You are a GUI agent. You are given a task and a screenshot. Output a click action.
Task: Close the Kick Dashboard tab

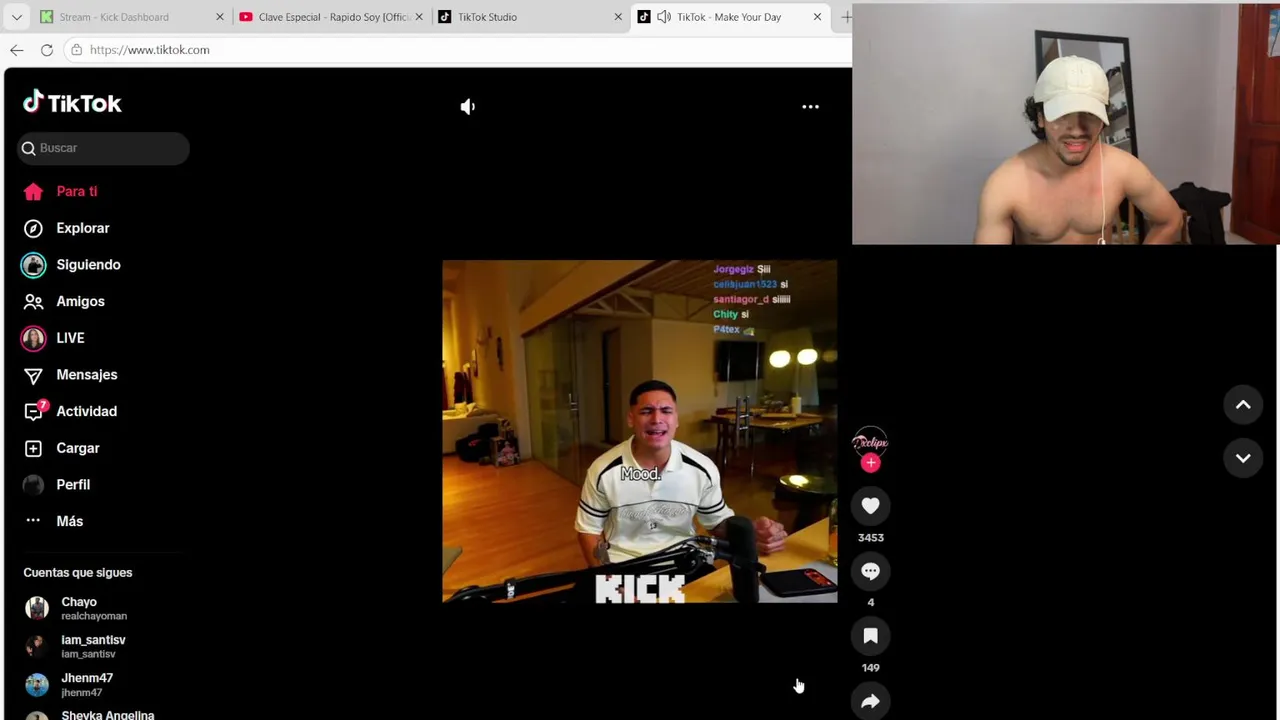[220, 17]
